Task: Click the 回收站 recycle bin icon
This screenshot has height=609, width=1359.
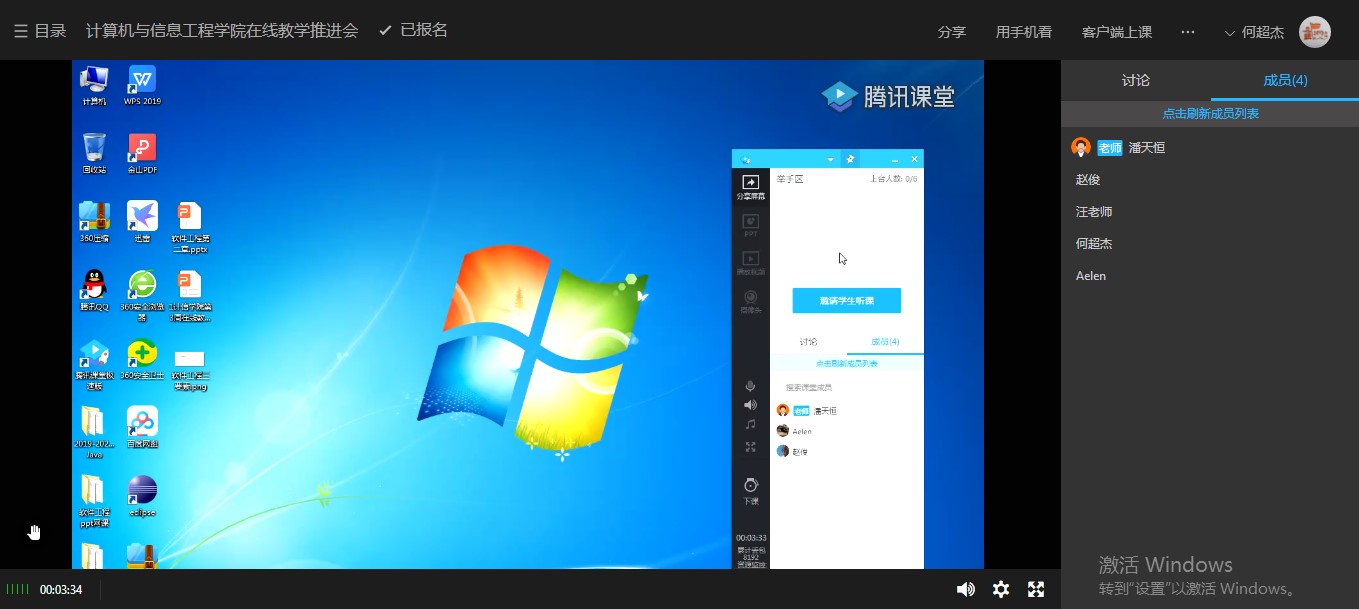Action: tap(94, 154)
